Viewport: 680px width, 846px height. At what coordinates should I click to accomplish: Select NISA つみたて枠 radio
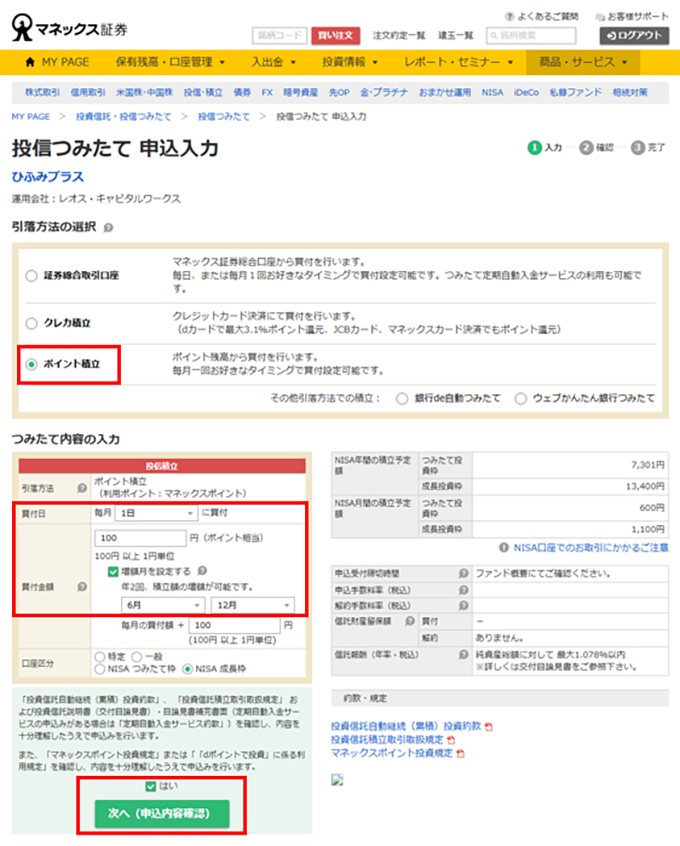point(99,669)
